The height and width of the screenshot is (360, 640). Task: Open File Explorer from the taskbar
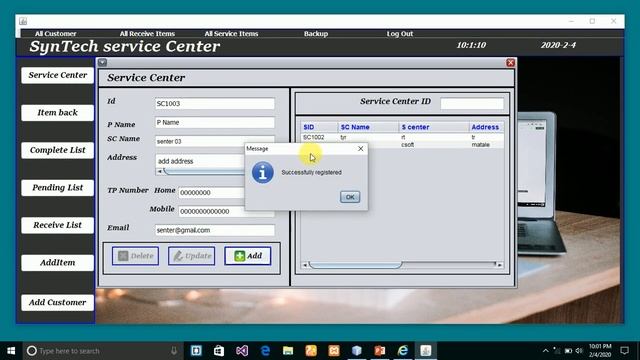[288, 351]
